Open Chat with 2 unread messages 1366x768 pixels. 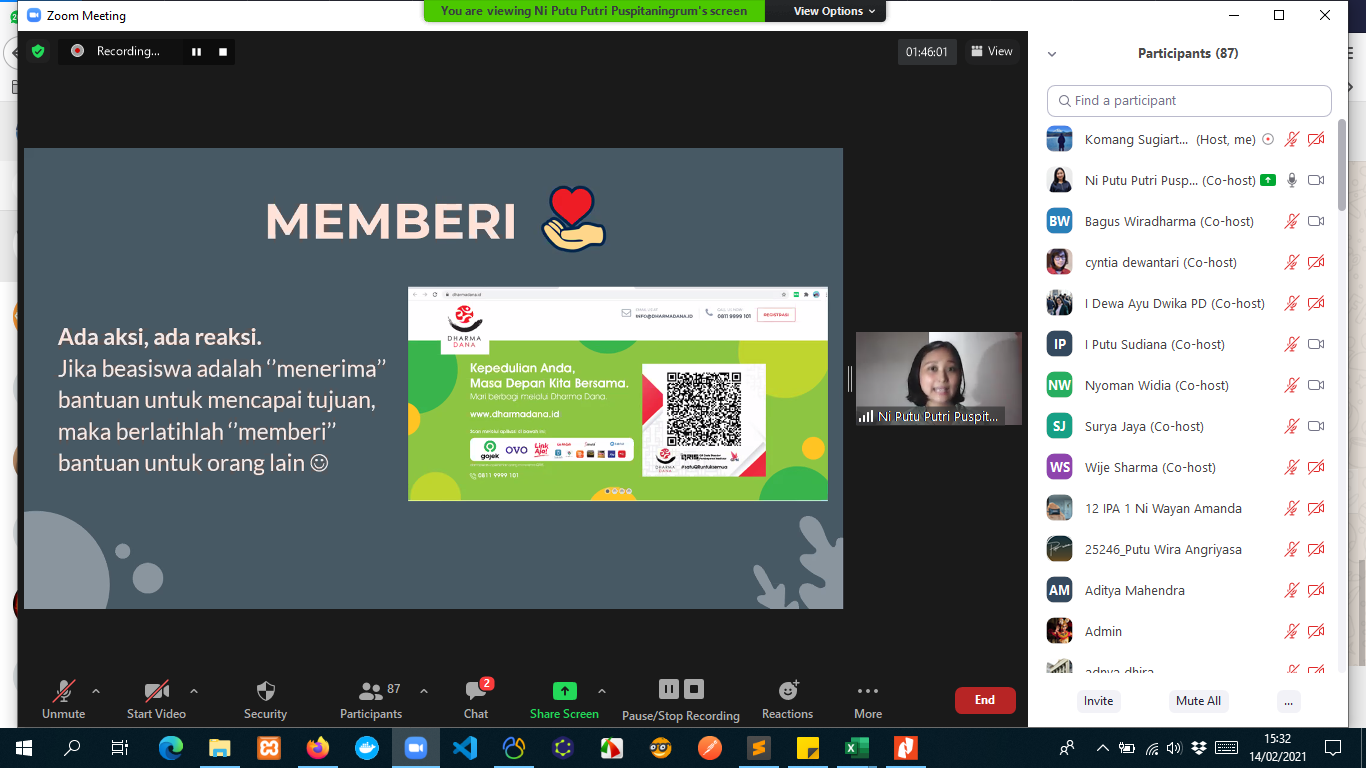[x=476, y=692]
